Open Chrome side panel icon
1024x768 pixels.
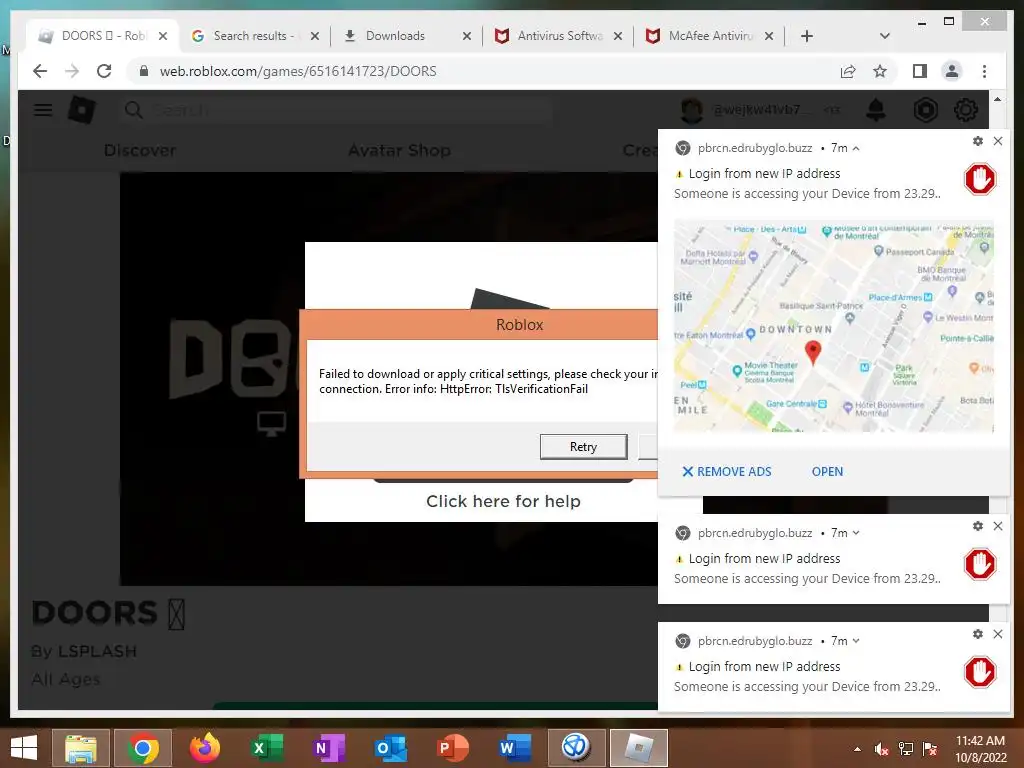(920, 71)
